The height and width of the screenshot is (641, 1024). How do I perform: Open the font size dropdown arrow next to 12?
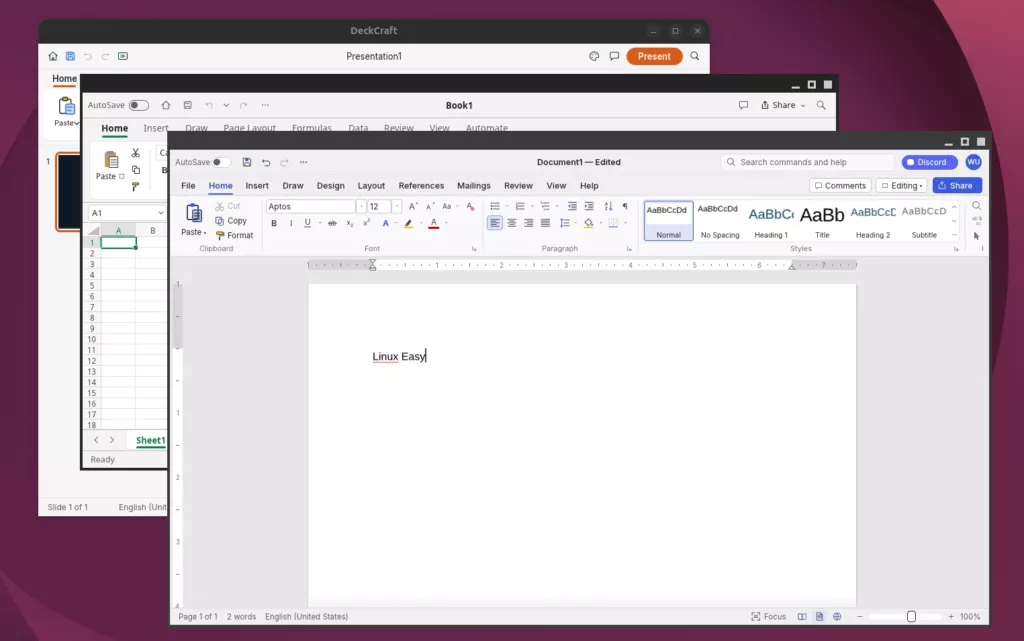[x=396, y=206]
